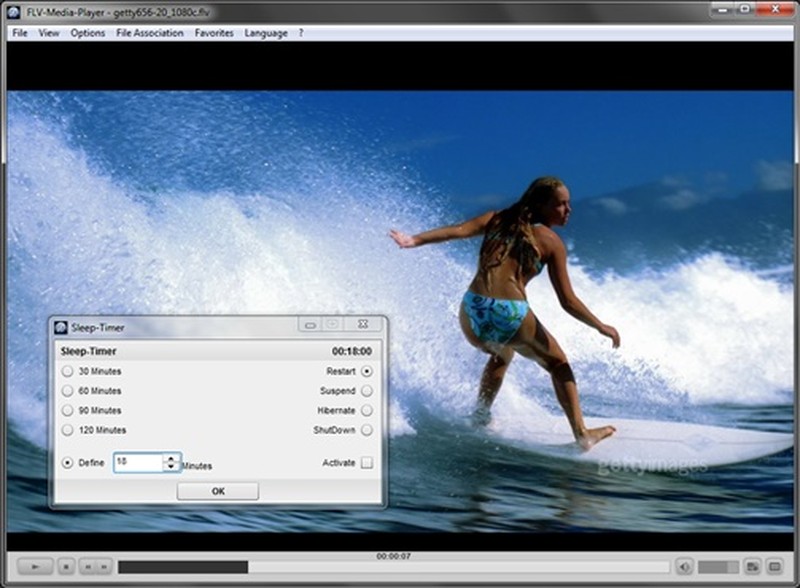Mute the volume speaker icon
This screenshot has width=800, height=588.
(x=685, y=566)
